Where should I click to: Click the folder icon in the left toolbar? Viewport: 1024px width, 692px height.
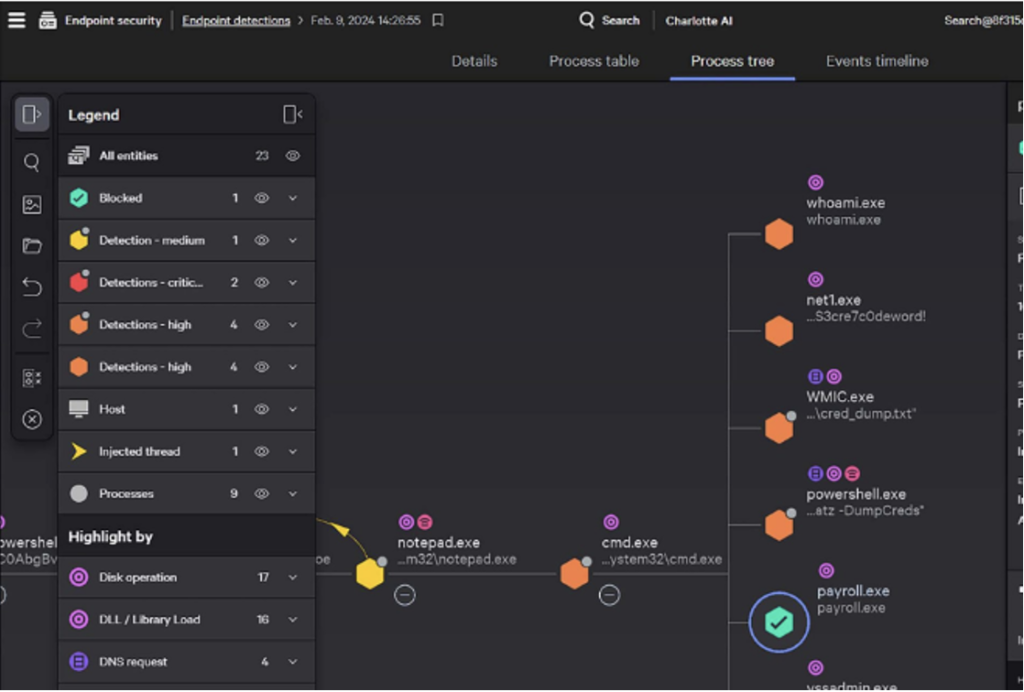(x=31, y=245)
